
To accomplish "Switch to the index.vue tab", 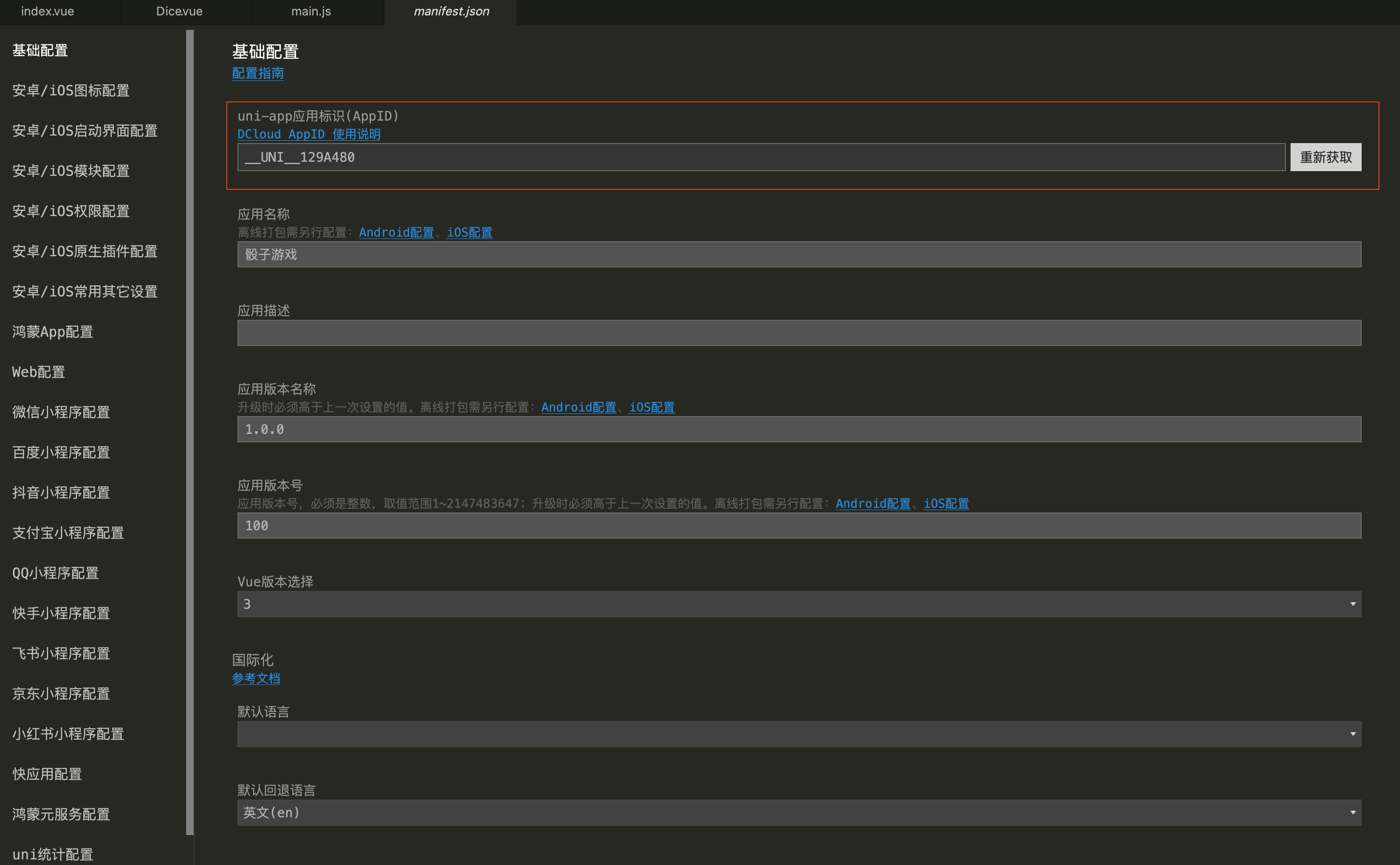I will 48,11.
